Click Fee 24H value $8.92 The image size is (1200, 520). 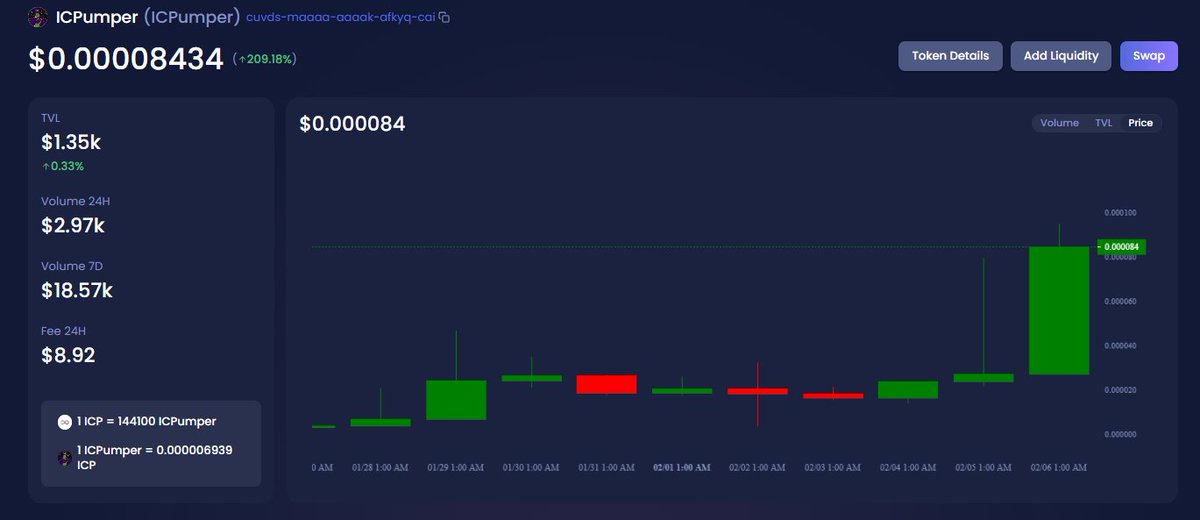pyautogui.click(x=68, y=355)
